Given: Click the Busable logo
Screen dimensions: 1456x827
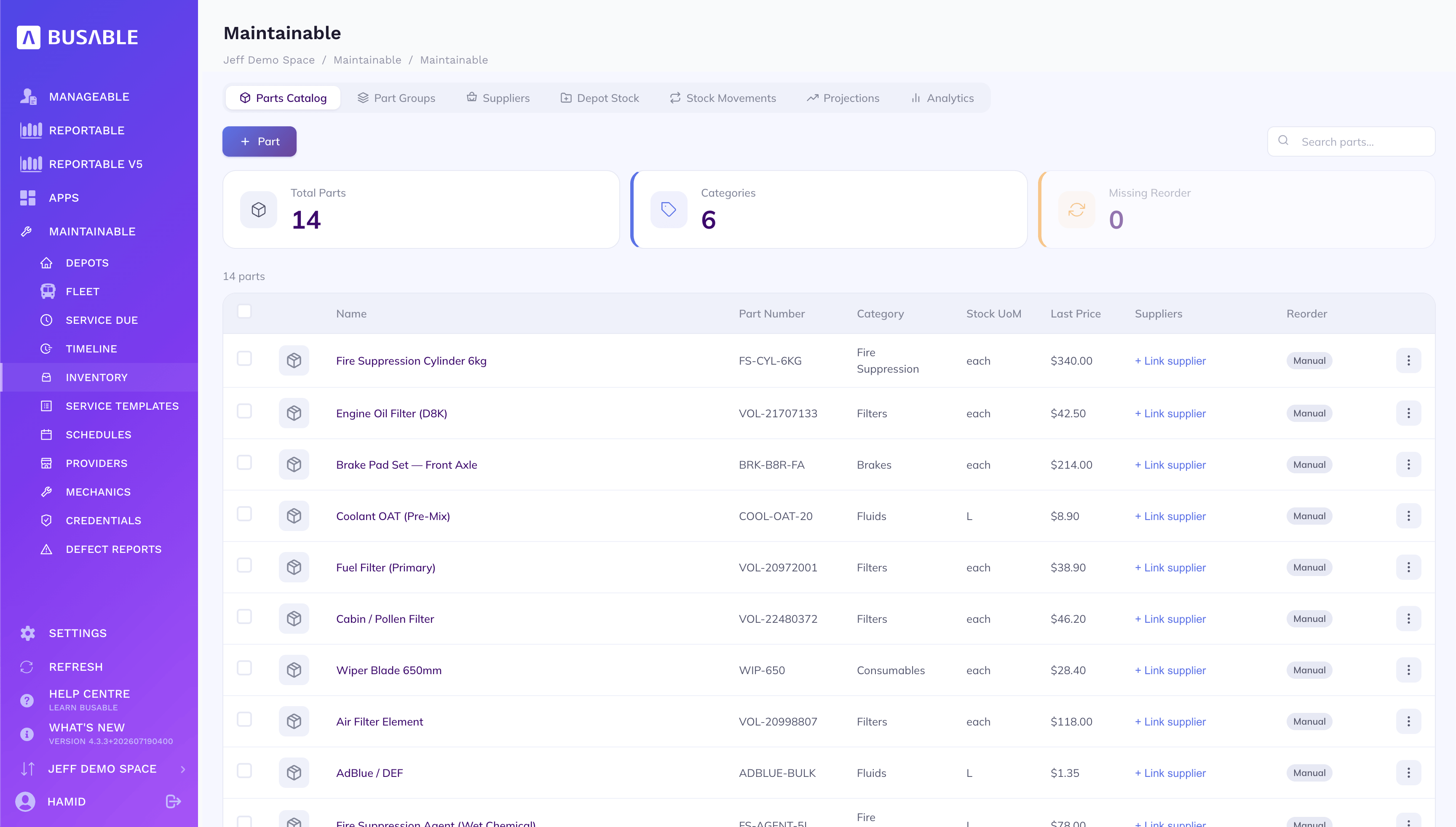Looking at the screenshot, I should (x=77, y=37).
